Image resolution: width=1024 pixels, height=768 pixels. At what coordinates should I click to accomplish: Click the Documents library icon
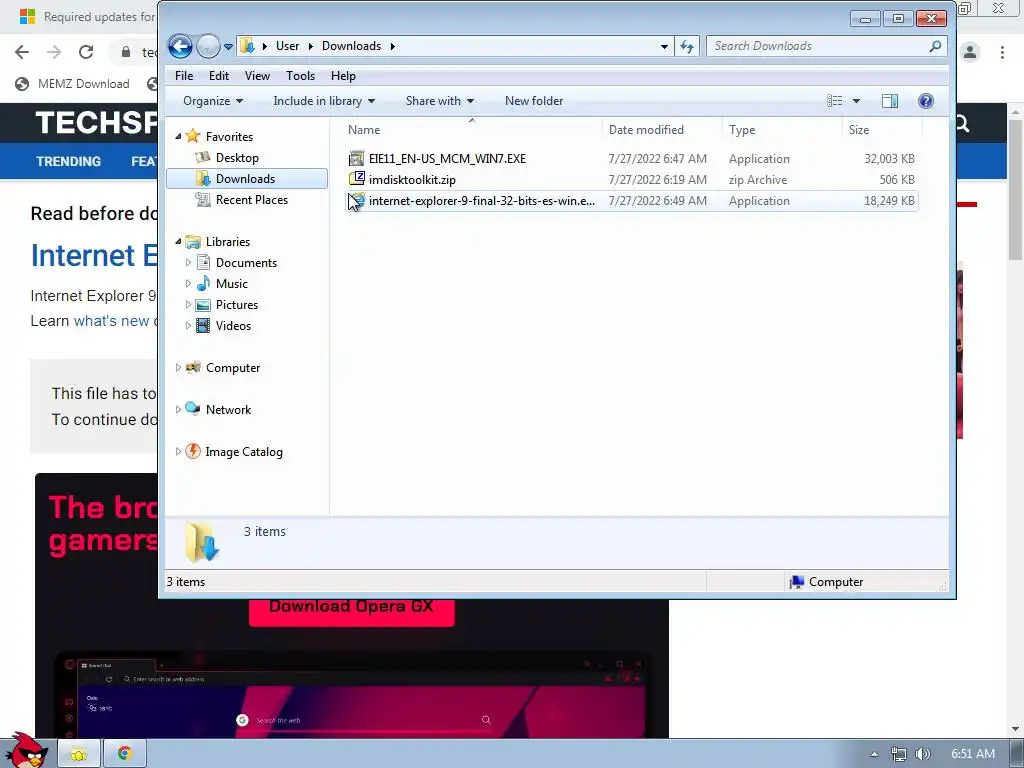(203, 263)
